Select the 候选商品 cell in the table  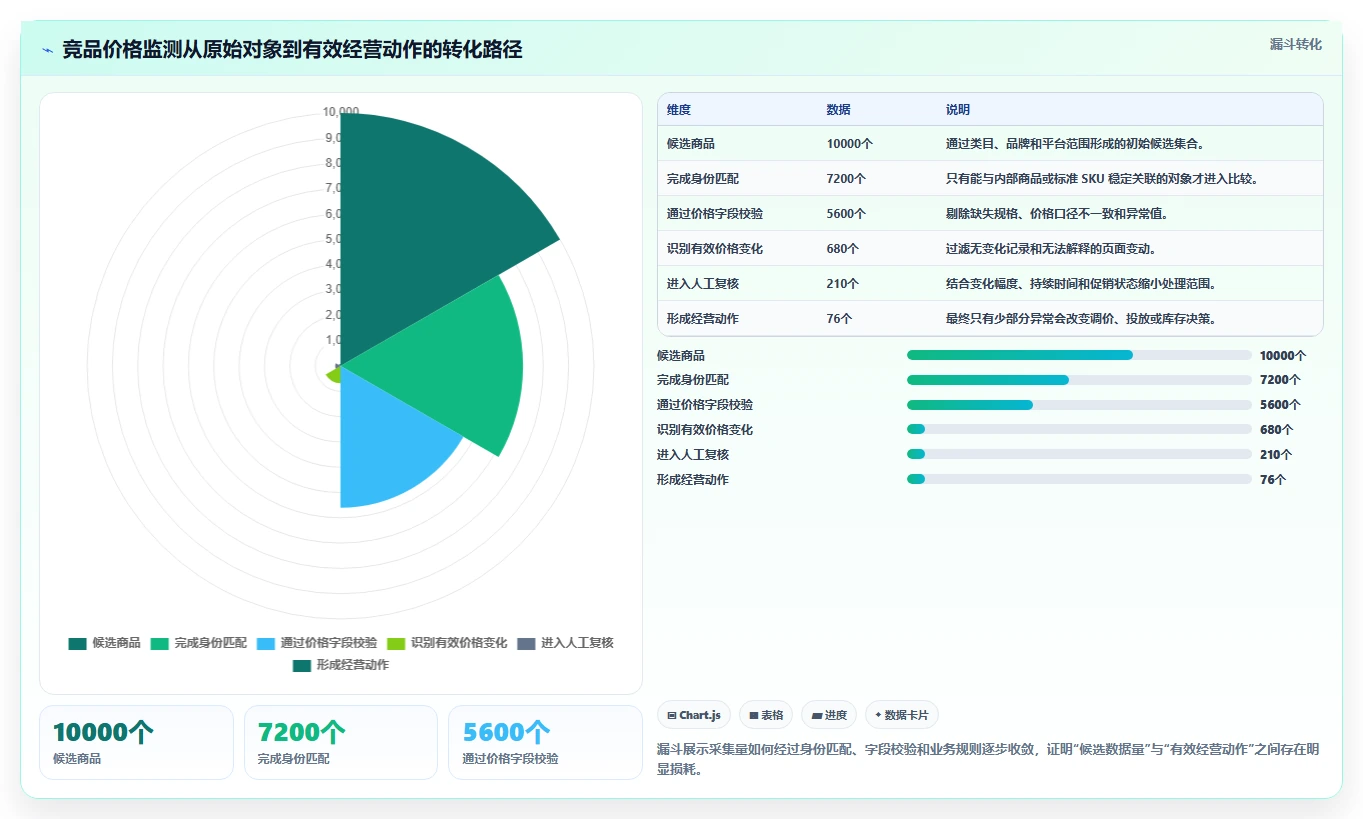point(691,144)
